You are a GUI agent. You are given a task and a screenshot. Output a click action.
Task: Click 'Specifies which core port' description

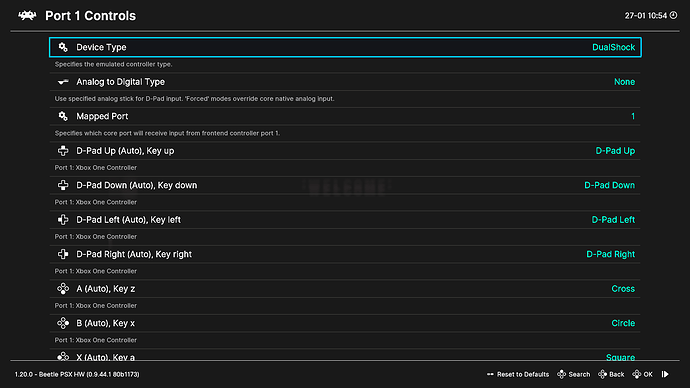click(x=167, y=133)
